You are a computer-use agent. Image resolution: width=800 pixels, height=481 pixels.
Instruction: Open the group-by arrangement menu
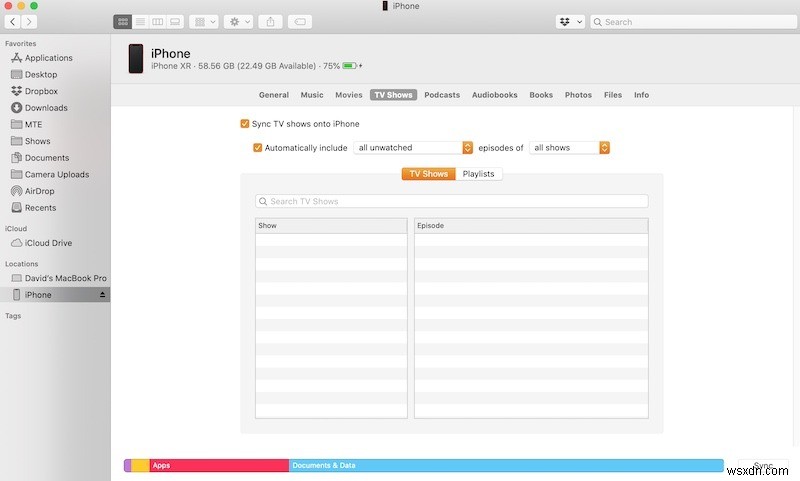(204, 22)
